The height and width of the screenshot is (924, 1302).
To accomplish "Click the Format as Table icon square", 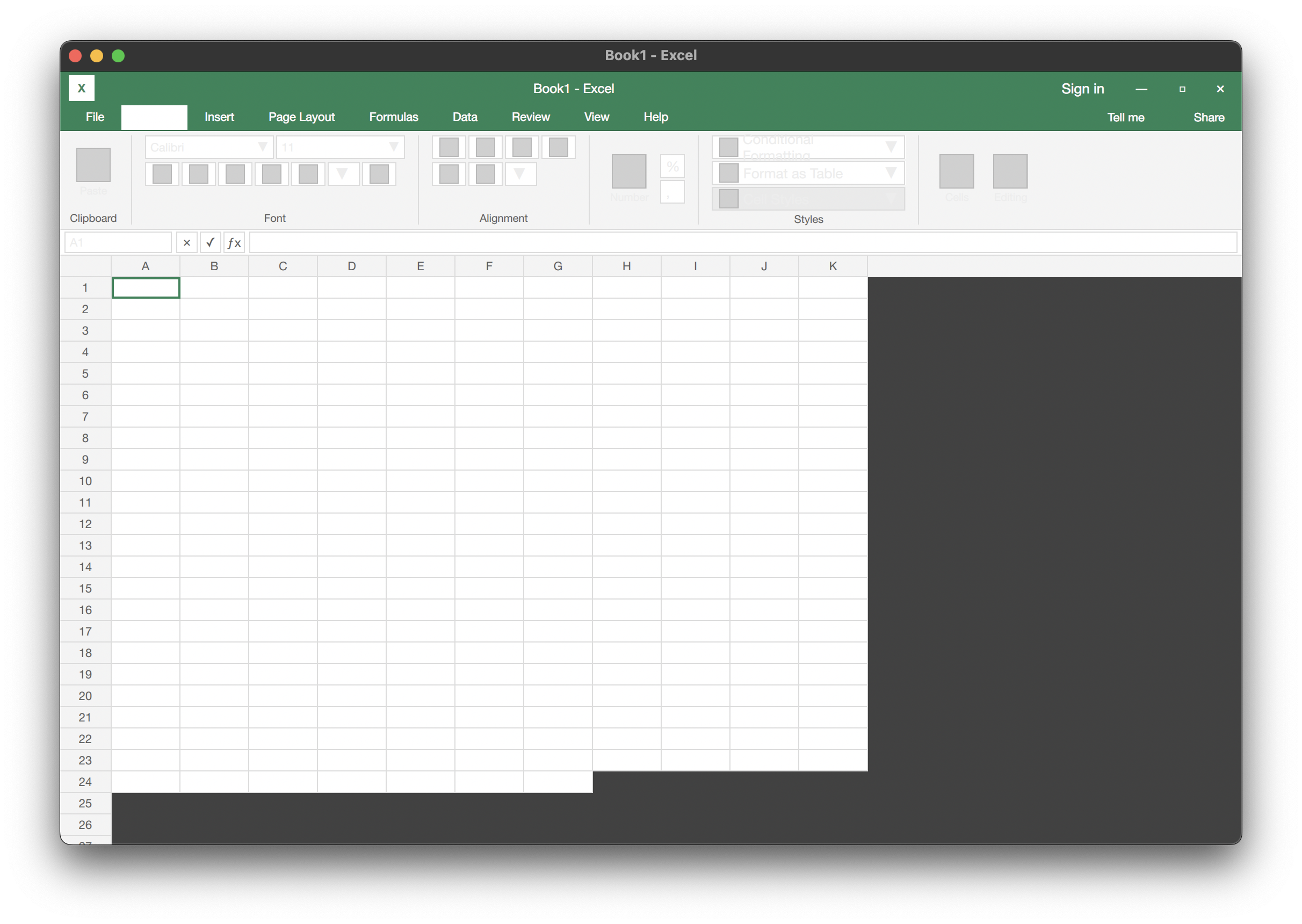I will click(x=729, y=173).
